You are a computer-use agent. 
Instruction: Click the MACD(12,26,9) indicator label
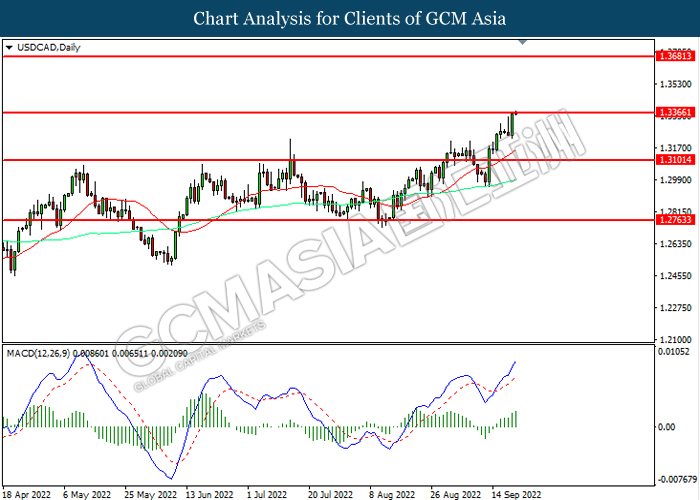[x=38, y=354]
